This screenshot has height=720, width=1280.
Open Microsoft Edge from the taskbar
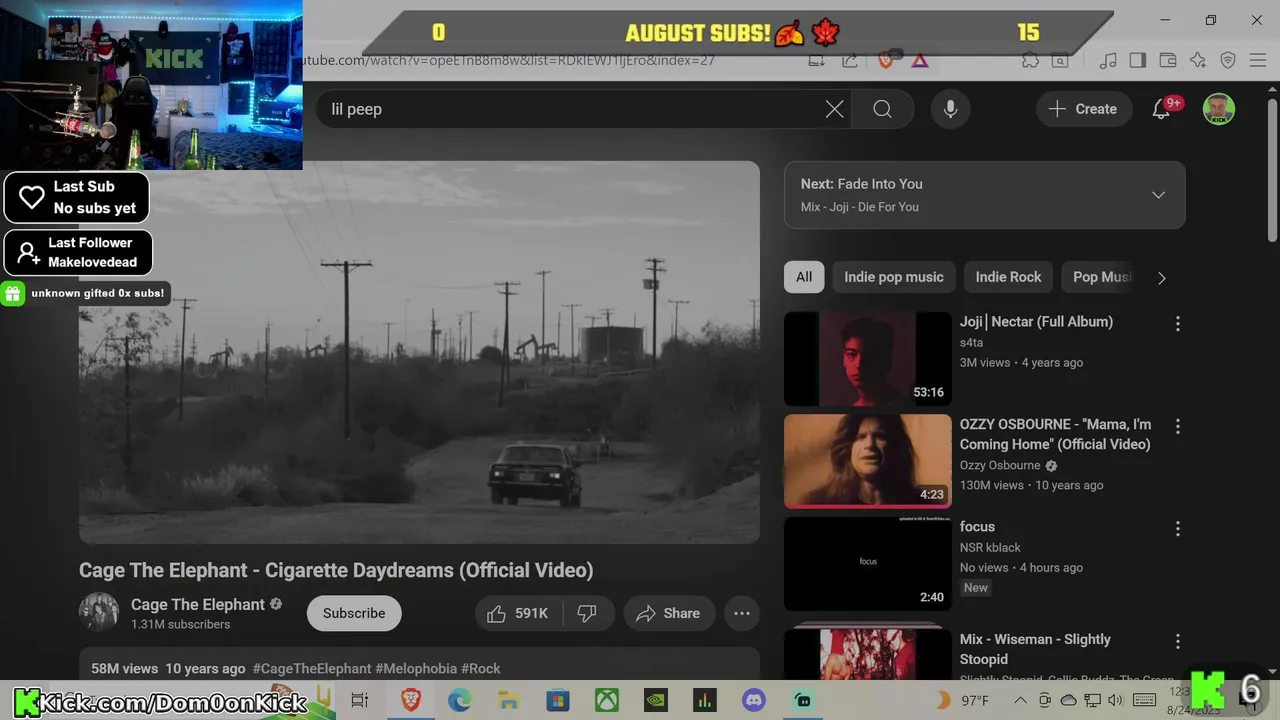(459, 700)
